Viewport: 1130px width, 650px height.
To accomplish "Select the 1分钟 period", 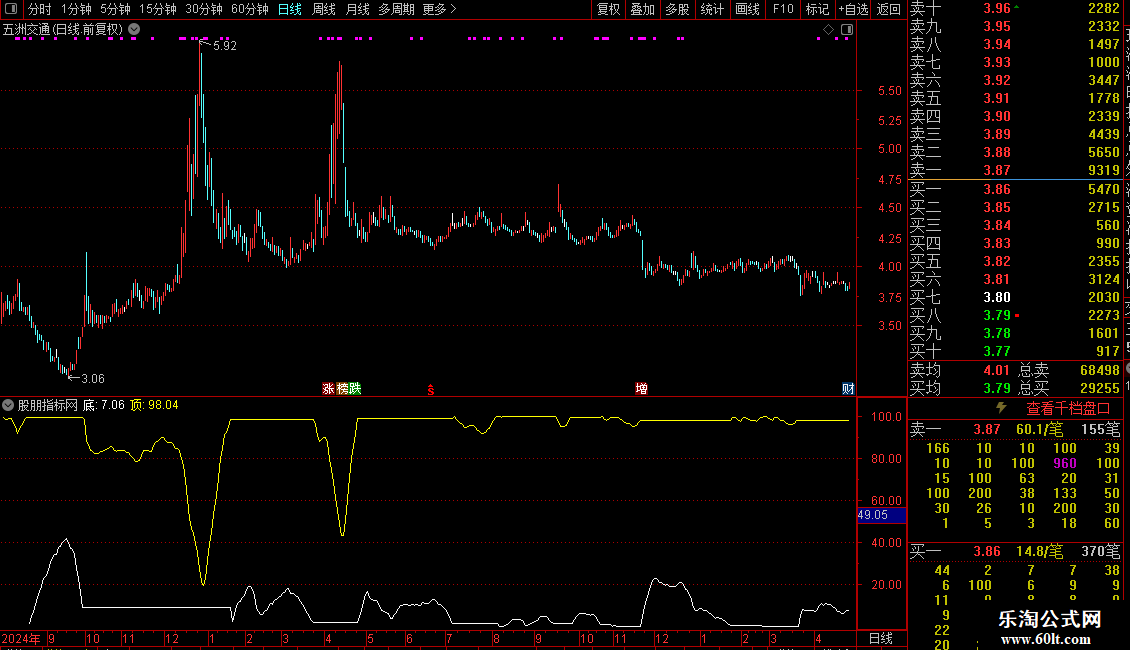I will point(76,9).
